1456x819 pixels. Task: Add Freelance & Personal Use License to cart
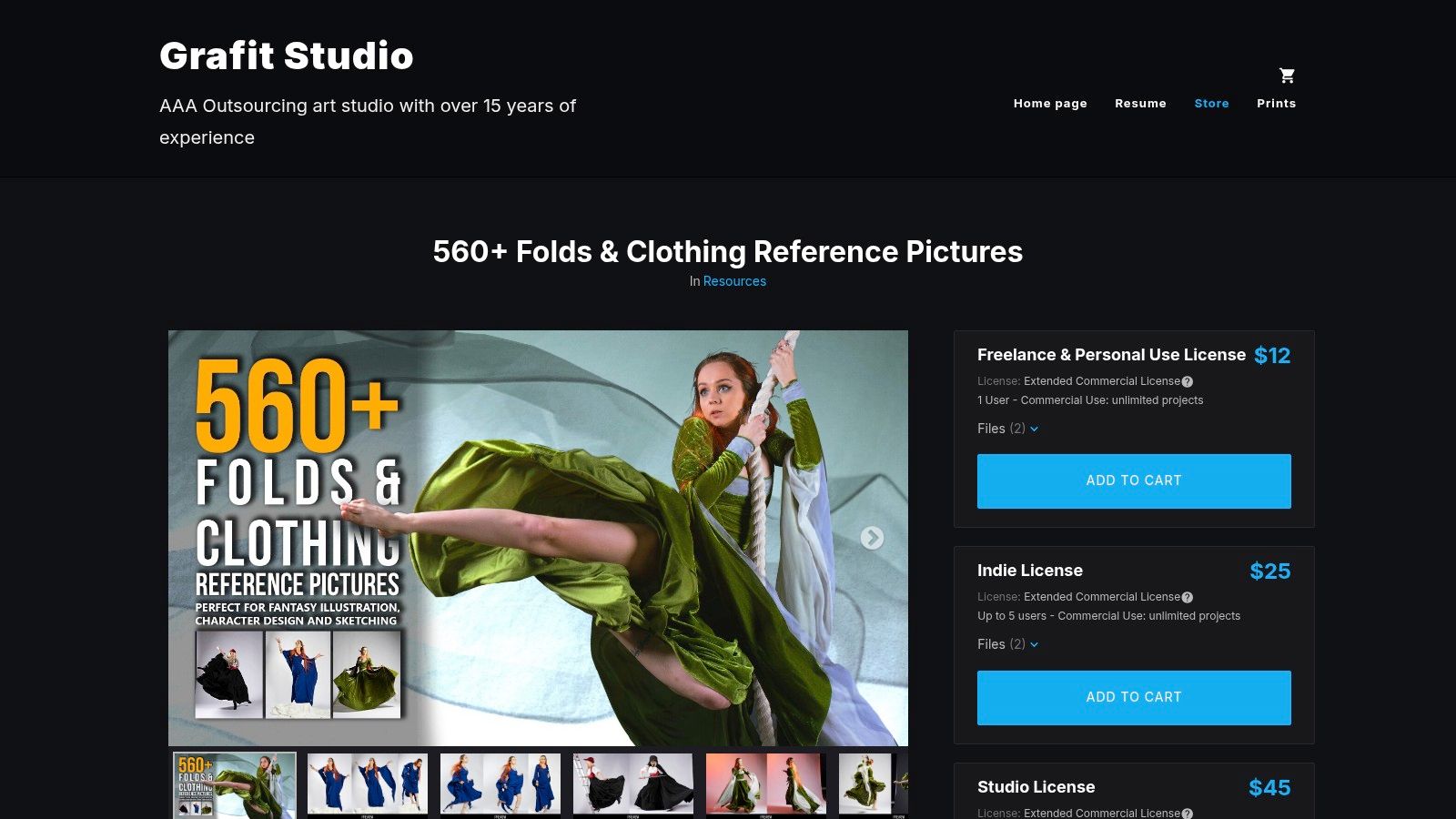coord(1134,480)
